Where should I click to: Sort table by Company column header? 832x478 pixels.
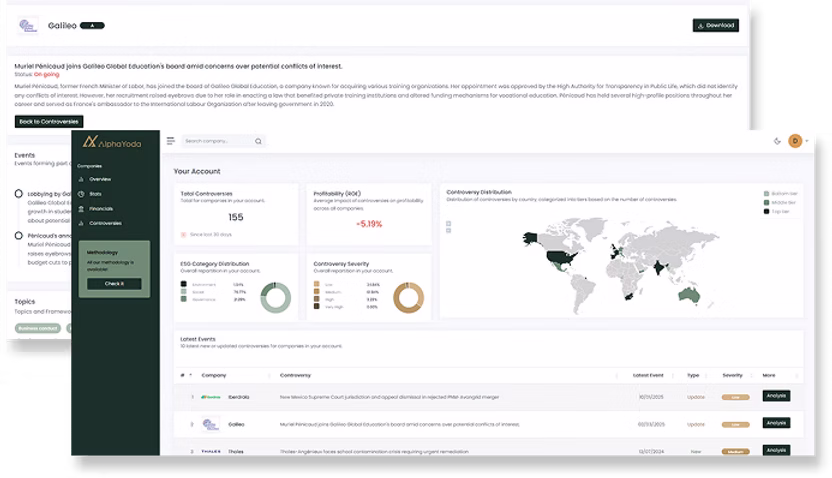tap(214, 375)
